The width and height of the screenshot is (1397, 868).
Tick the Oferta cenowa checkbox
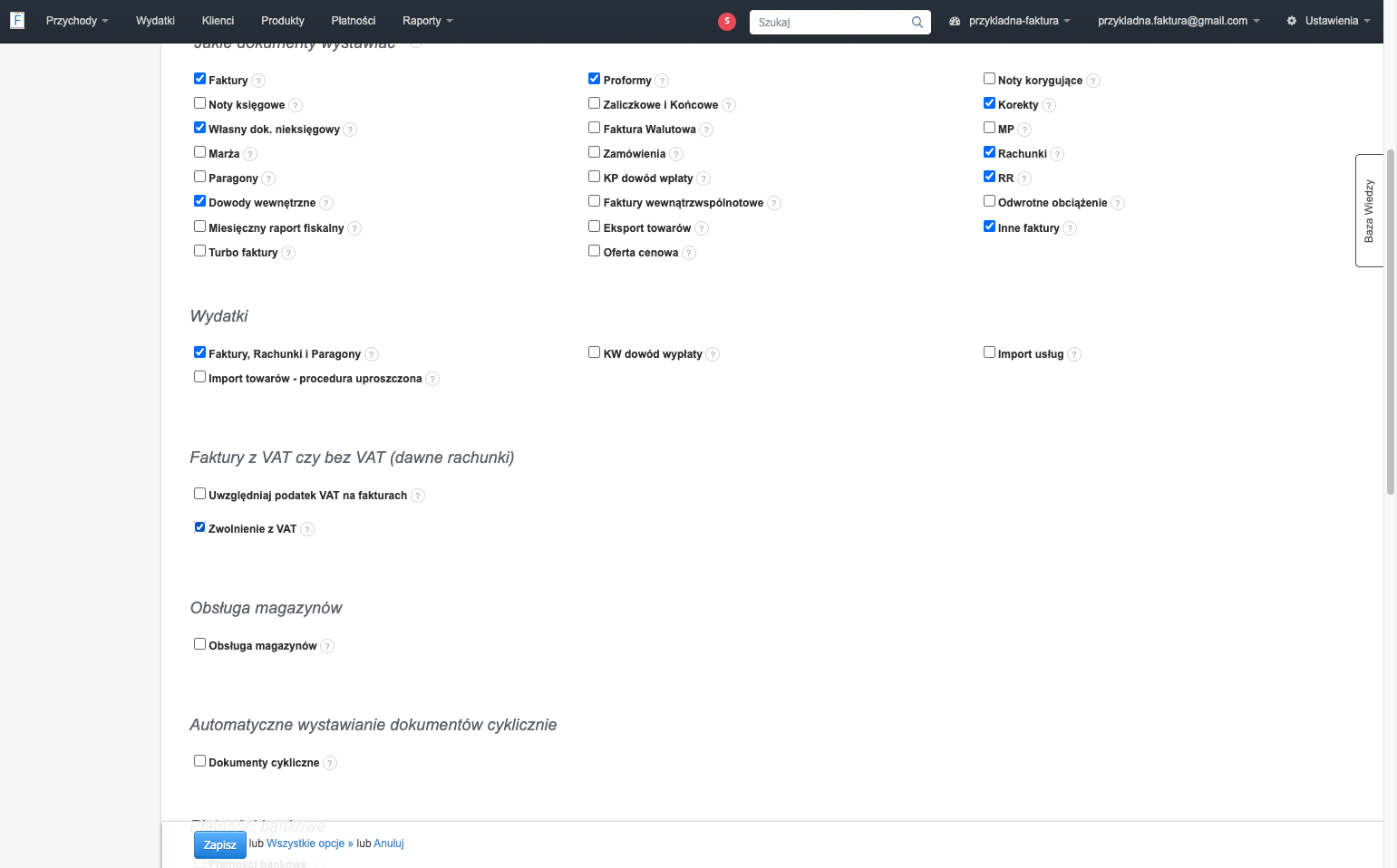pyautogui.click(x=595, y=251)
